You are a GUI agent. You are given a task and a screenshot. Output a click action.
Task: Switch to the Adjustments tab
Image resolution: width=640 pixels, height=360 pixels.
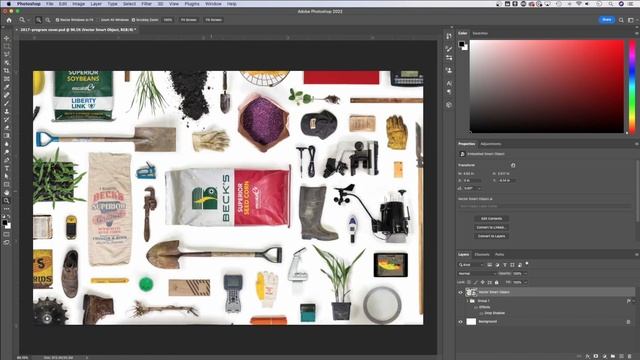tap(491, 144)
